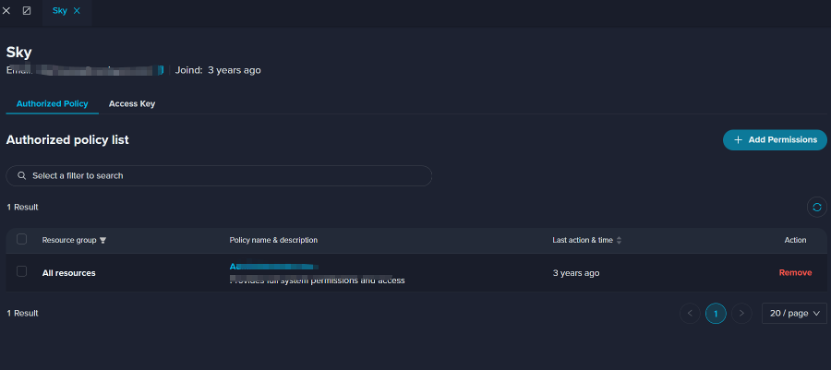The image size is (832, 370).
Task: Open the blue policy name link
Action: click(274, 266)
